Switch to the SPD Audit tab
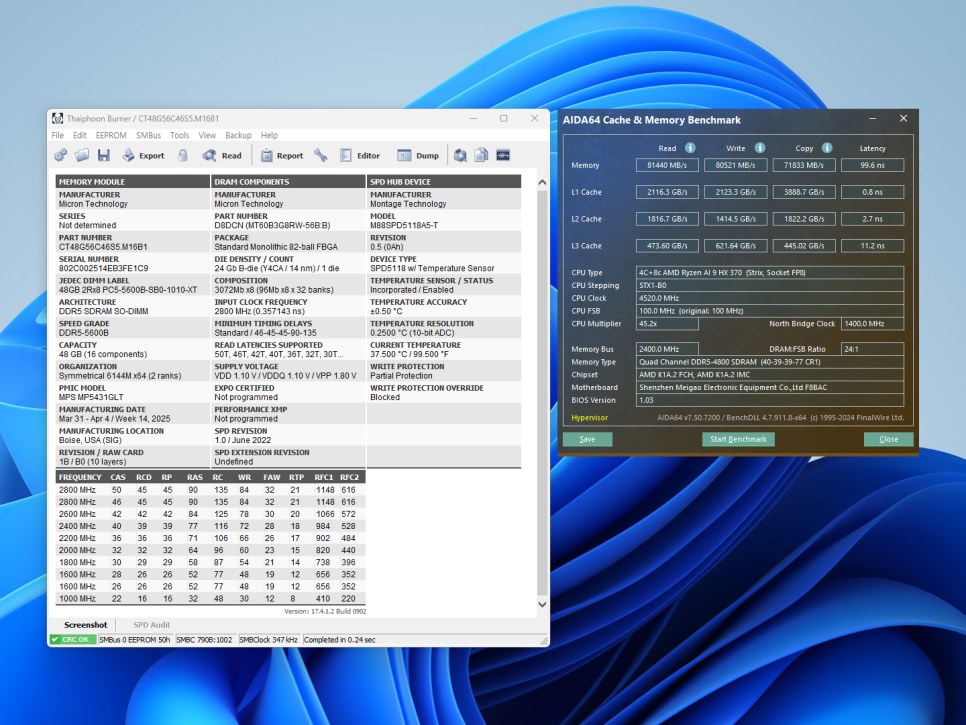 coord(152,625)
